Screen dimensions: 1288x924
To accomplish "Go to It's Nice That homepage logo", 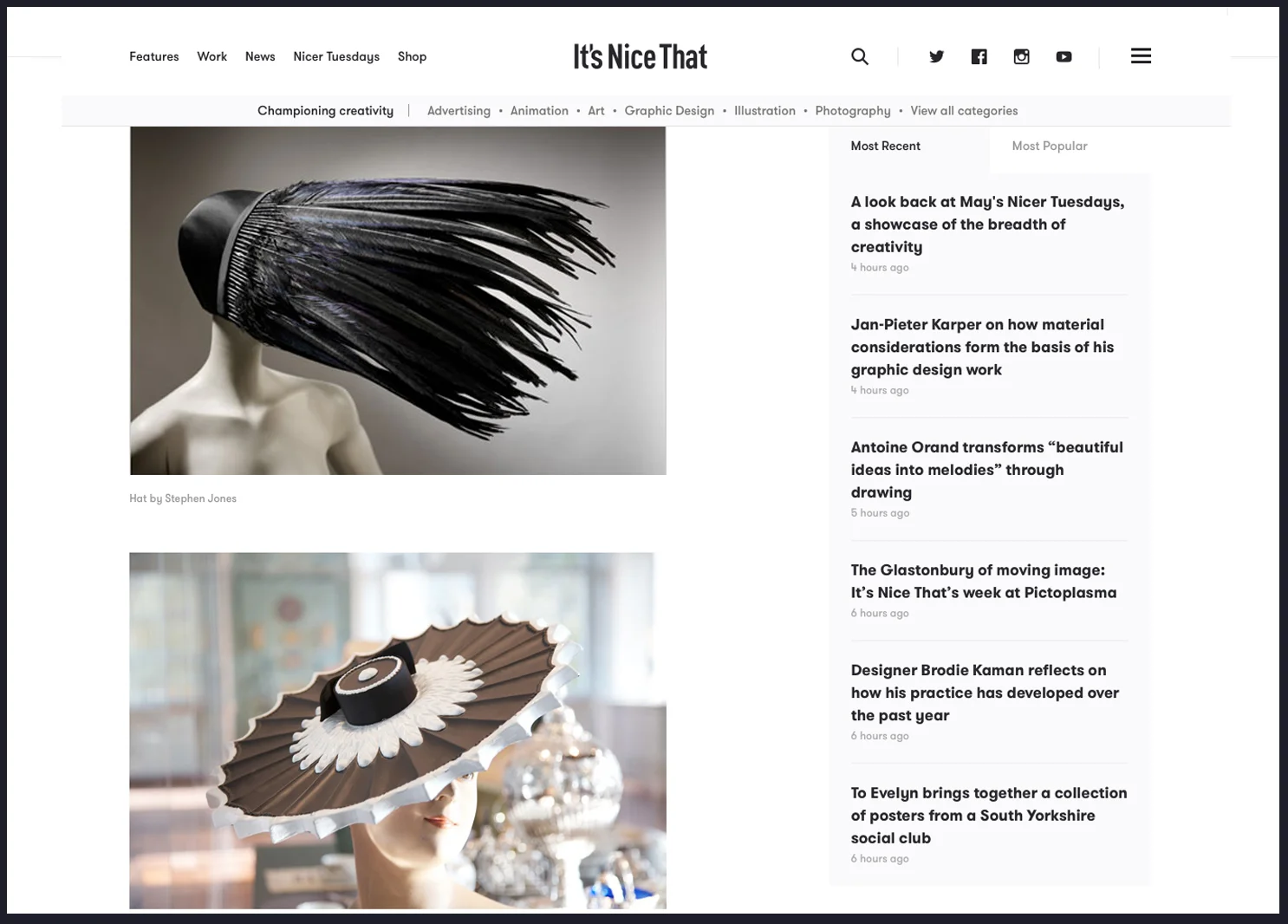I will coord(641,57).
